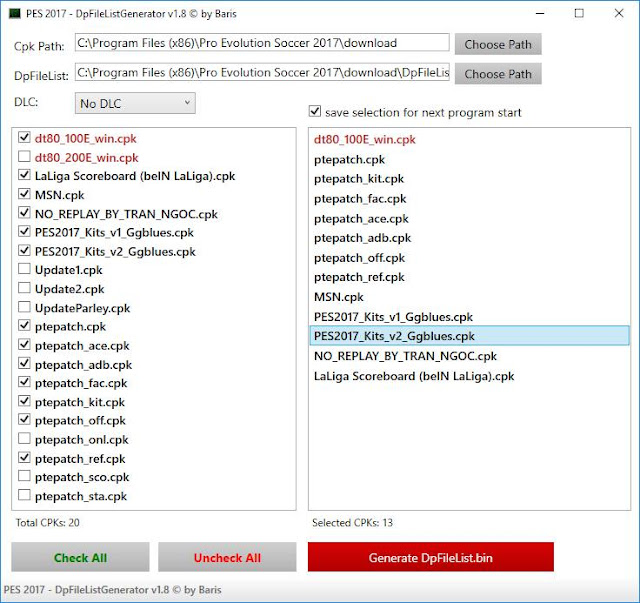The width and height of the screenshot is (640, 603).
Task: Select highlighted PES2017_Kits_v2_Ggblues.cpk in right list
Action: click(x=469, y=336)
